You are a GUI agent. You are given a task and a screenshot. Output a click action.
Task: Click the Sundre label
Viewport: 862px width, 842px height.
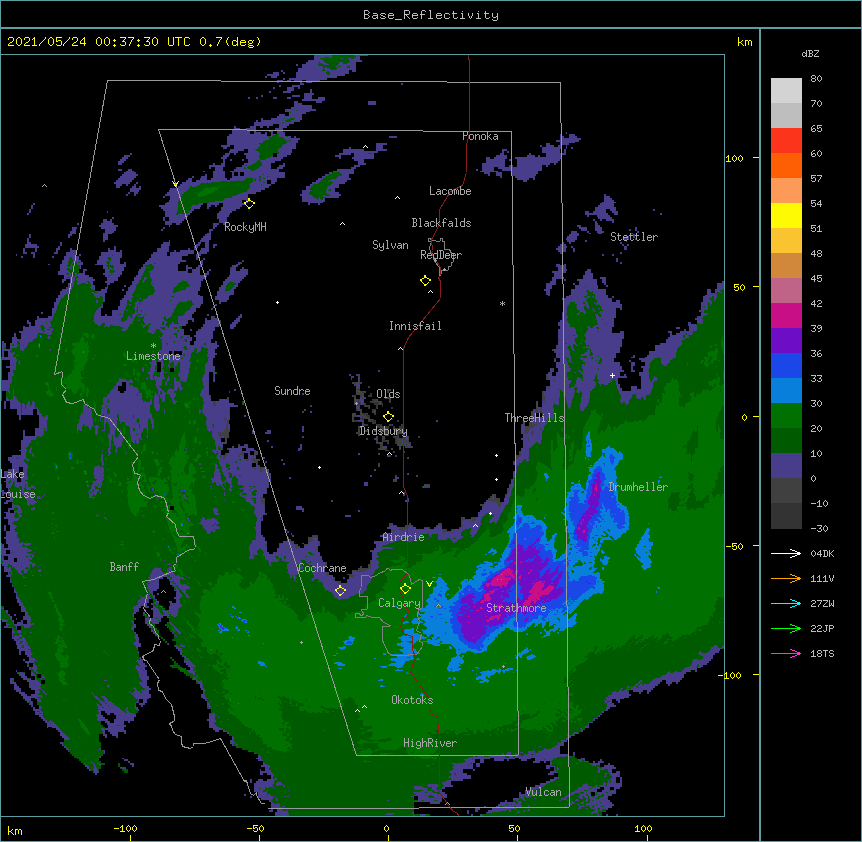coord(292,391)
